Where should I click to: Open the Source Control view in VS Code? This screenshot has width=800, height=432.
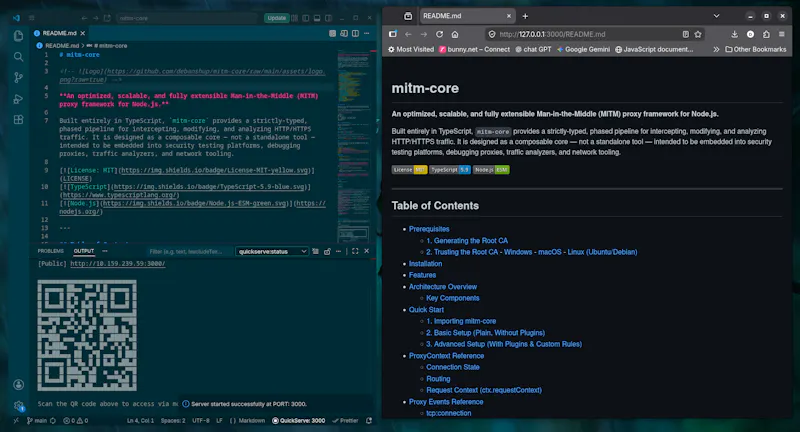click(x=18, y=78)
